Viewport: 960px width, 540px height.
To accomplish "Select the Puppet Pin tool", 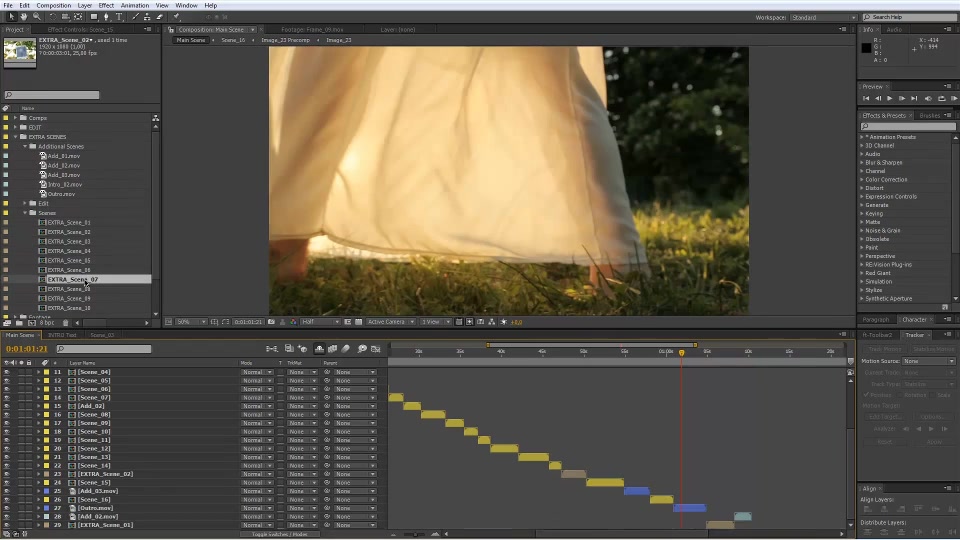I will pyautogui.click(x=176, y=17).
